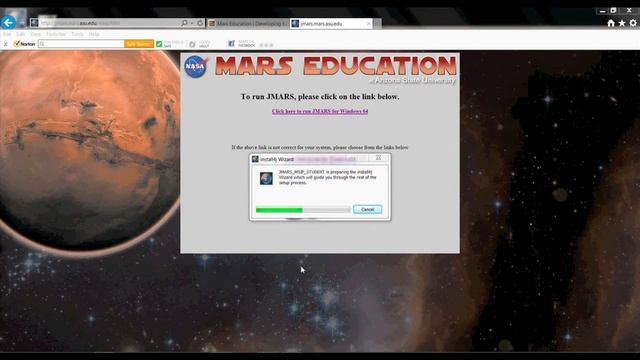Open a new browser tab
Image resolution: width=640 pixels, height=360 pixels.
click(x=378, y=24)
